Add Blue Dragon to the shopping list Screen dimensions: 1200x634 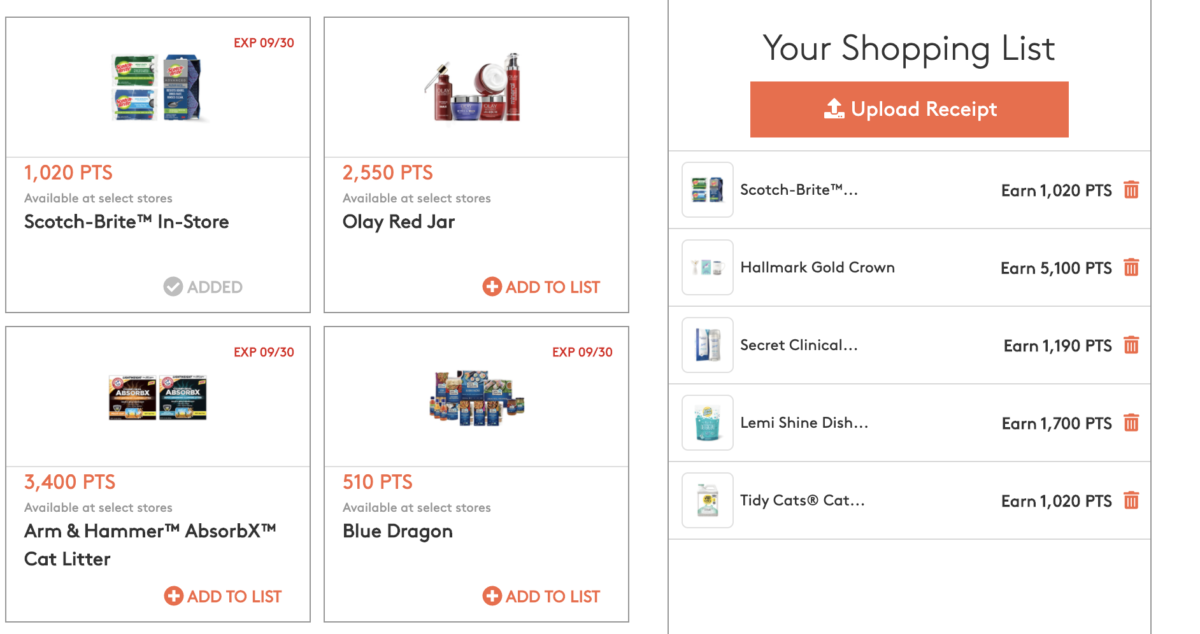coord(541,596)
